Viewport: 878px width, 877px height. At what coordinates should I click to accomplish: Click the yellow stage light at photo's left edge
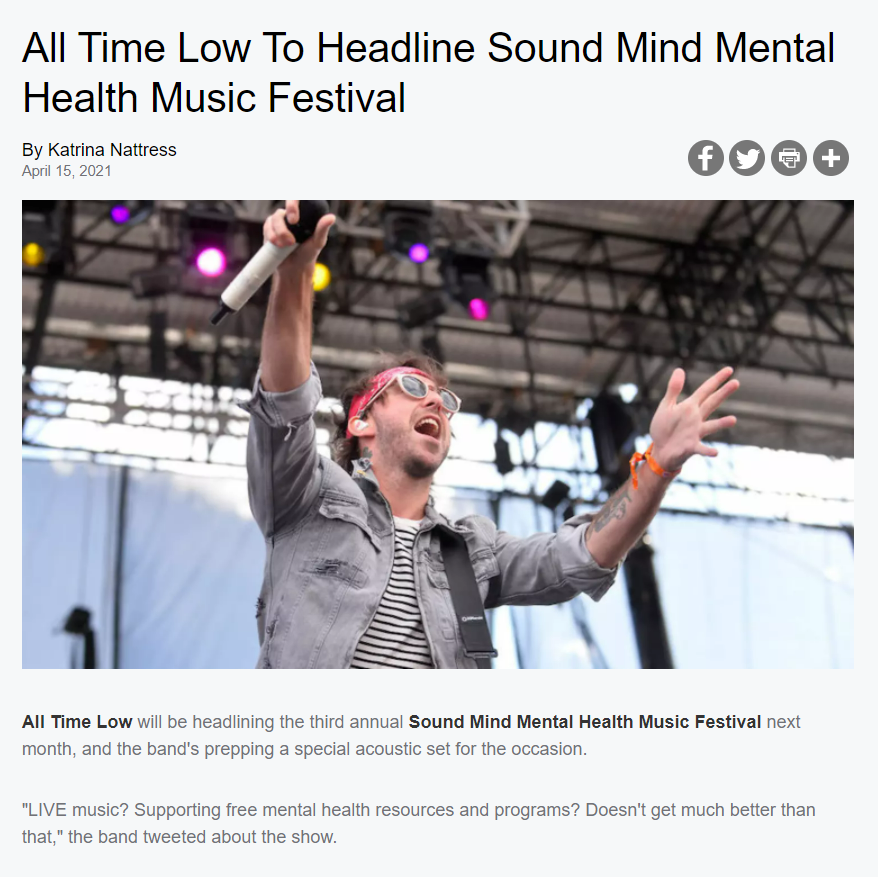coord(32,254)
